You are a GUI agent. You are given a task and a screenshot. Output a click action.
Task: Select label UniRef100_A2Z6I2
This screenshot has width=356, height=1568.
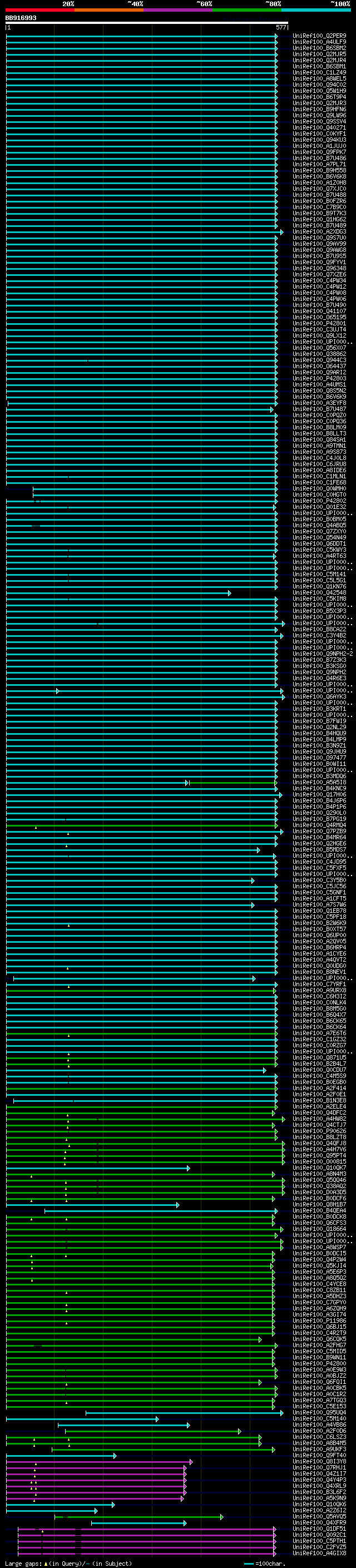pos(319,1510)
